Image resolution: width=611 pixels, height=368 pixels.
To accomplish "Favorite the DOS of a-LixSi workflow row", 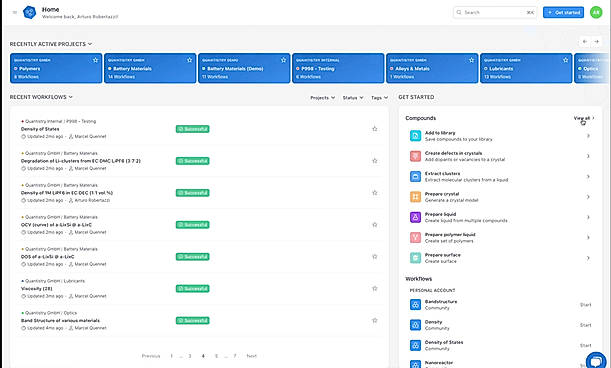I will (x=374, y=257).
